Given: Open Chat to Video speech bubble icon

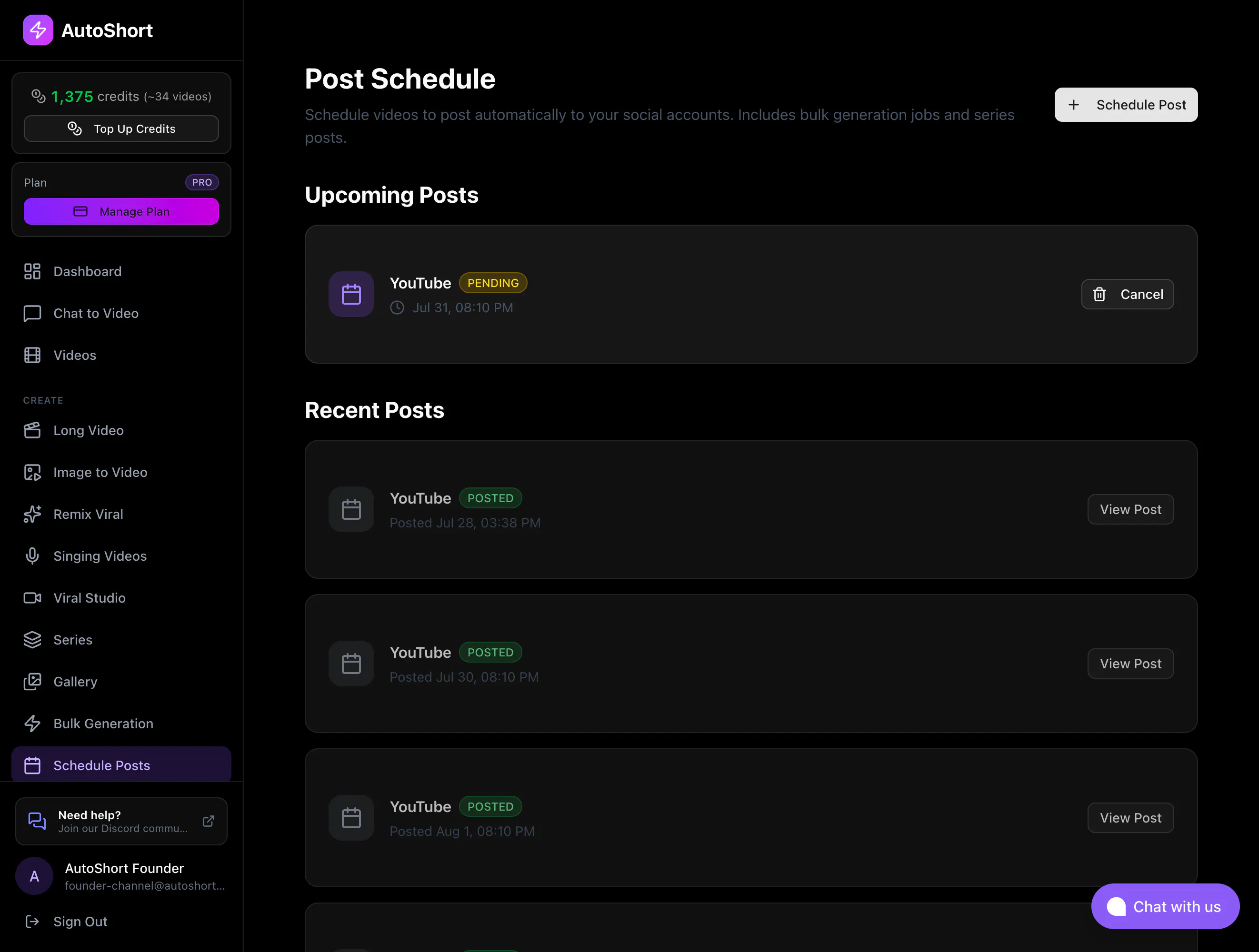Looking at the screenshot, I should (x=32, y=314).
